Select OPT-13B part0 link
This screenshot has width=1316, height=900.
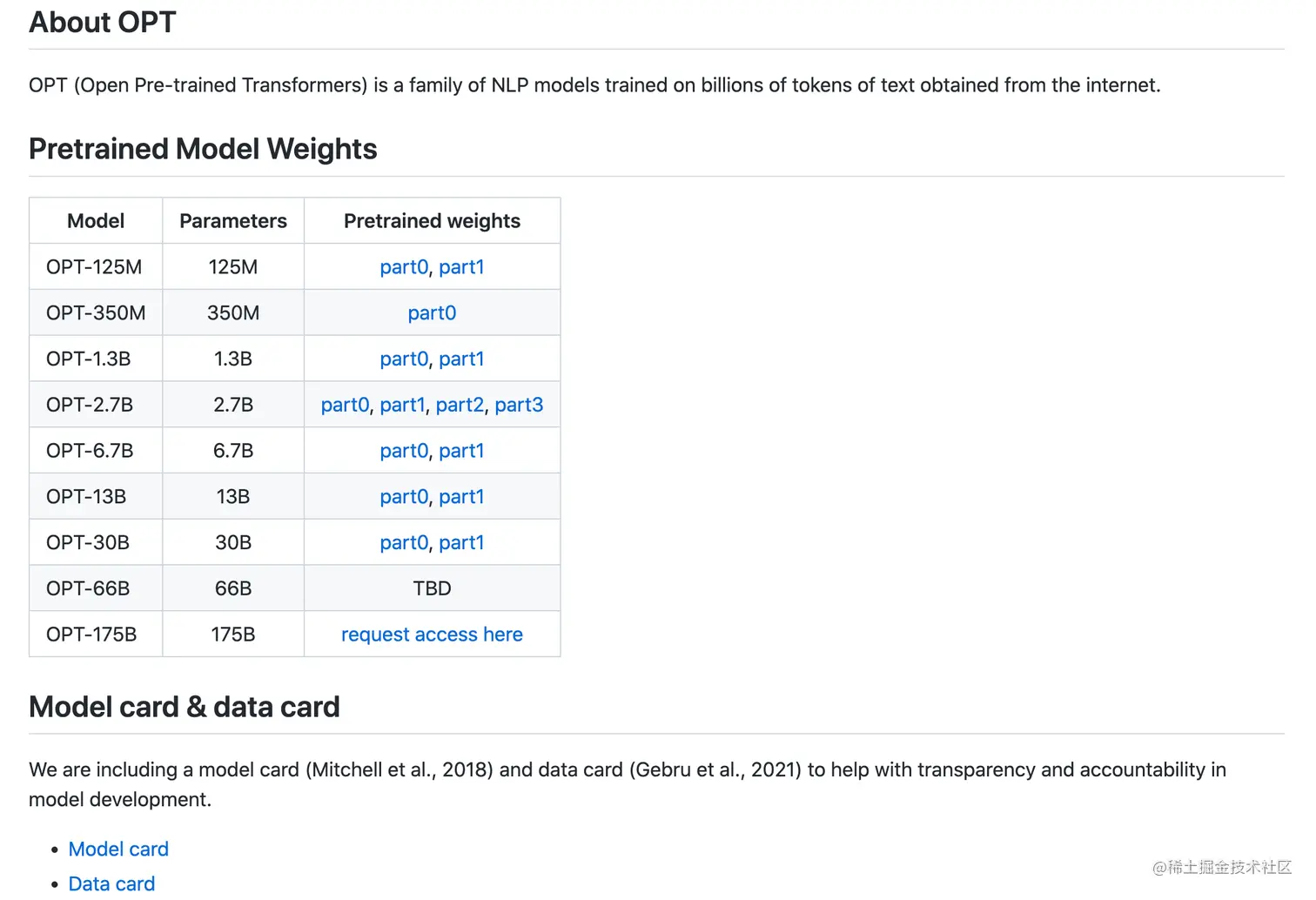tap(404, 497)
